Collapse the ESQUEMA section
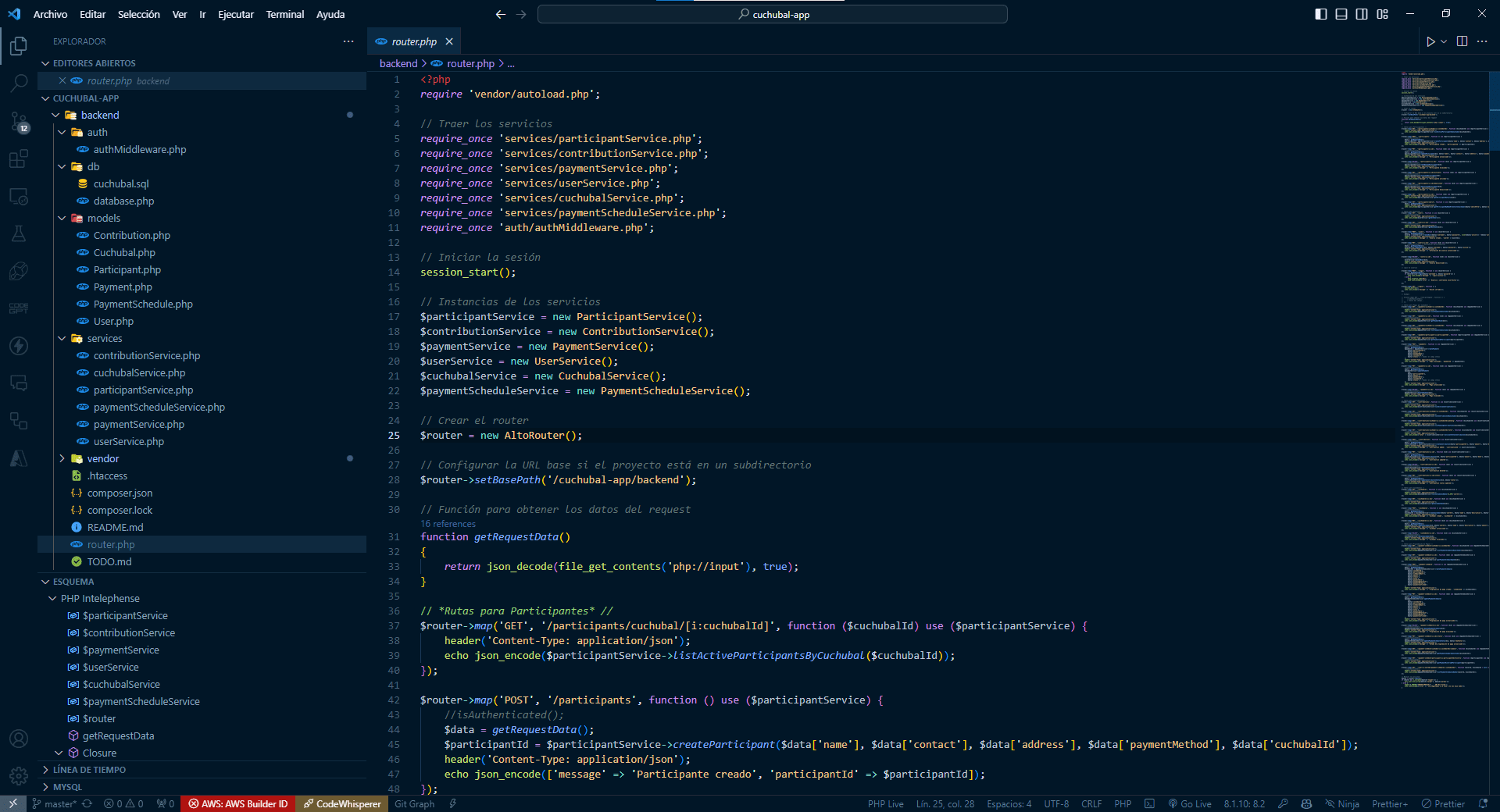This screenshot has height=812, width=1500. pyautogui.click(x=202, y=582)
